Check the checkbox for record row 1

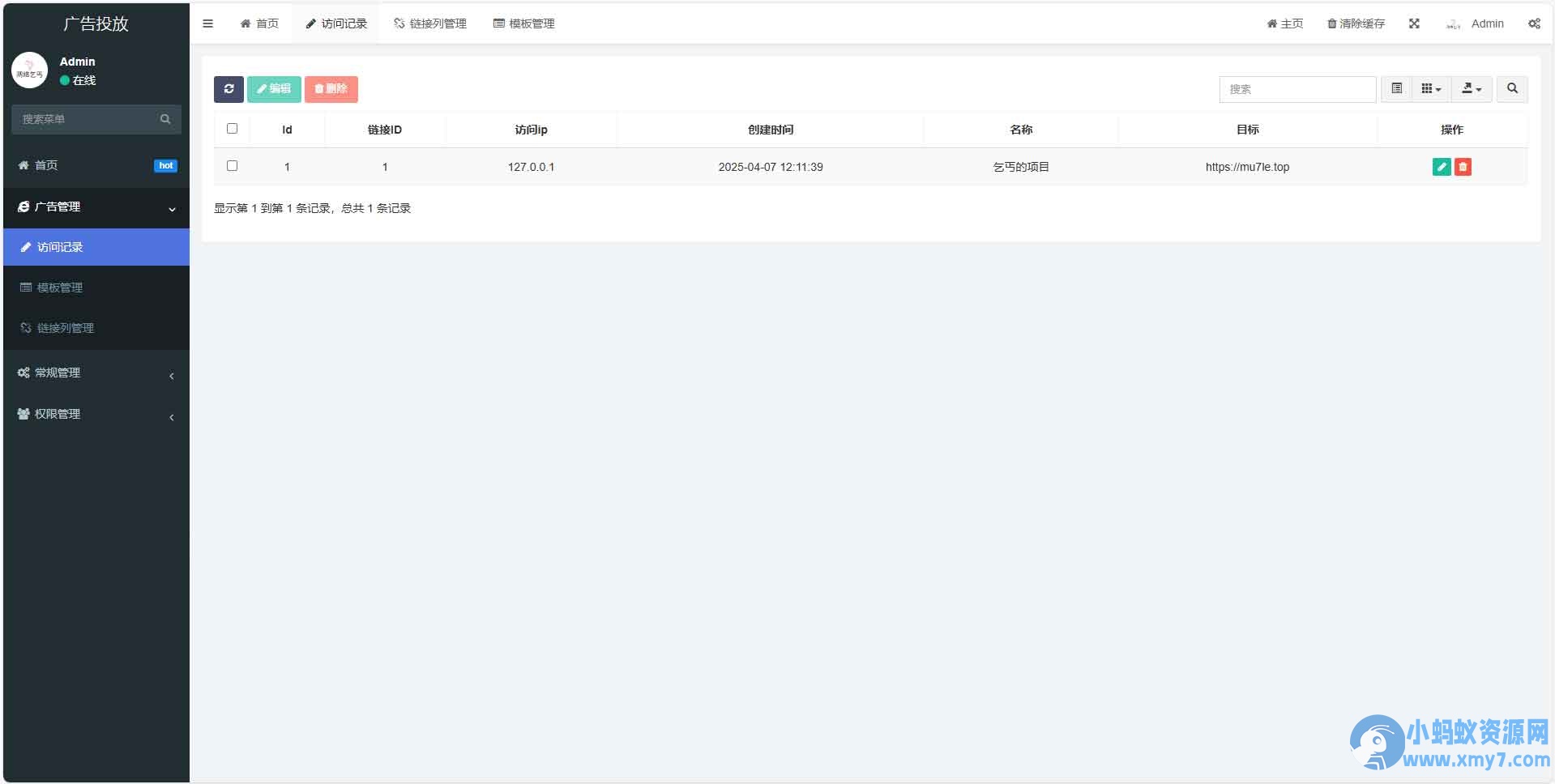(x=232, y=166)
